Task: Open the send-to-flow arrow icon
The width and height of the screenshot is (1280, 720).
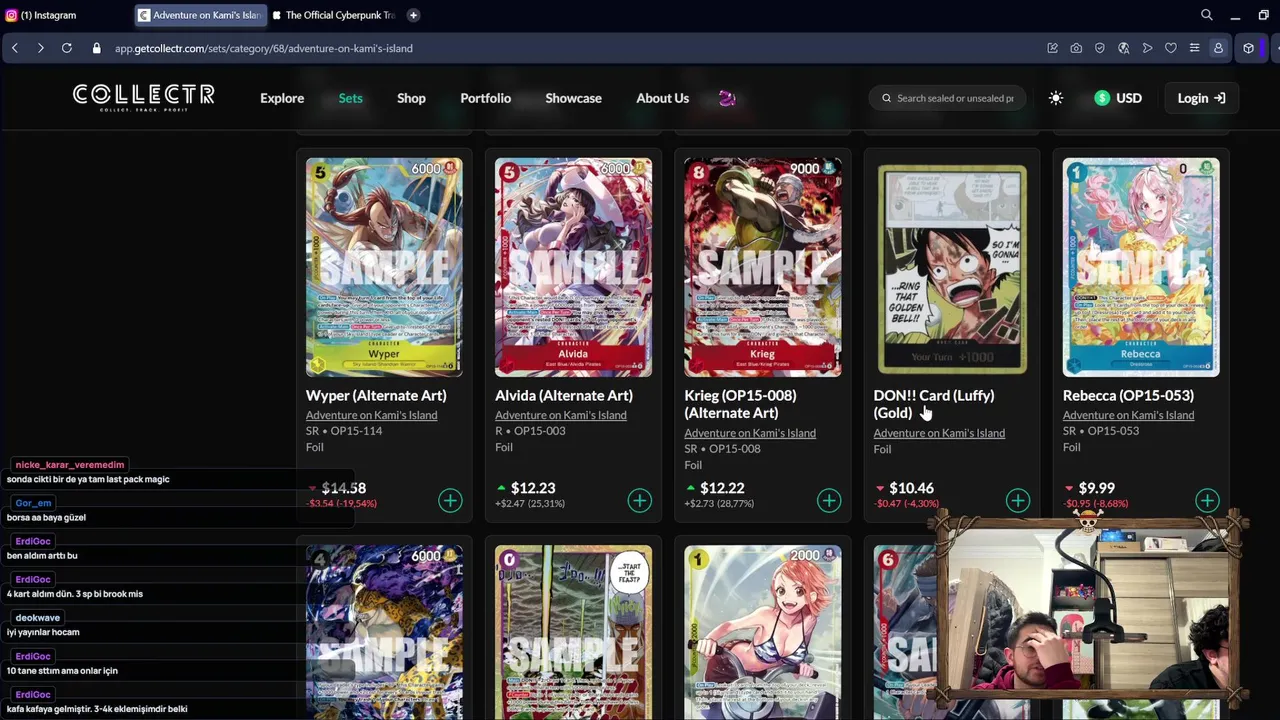Action: (1147, 48)
